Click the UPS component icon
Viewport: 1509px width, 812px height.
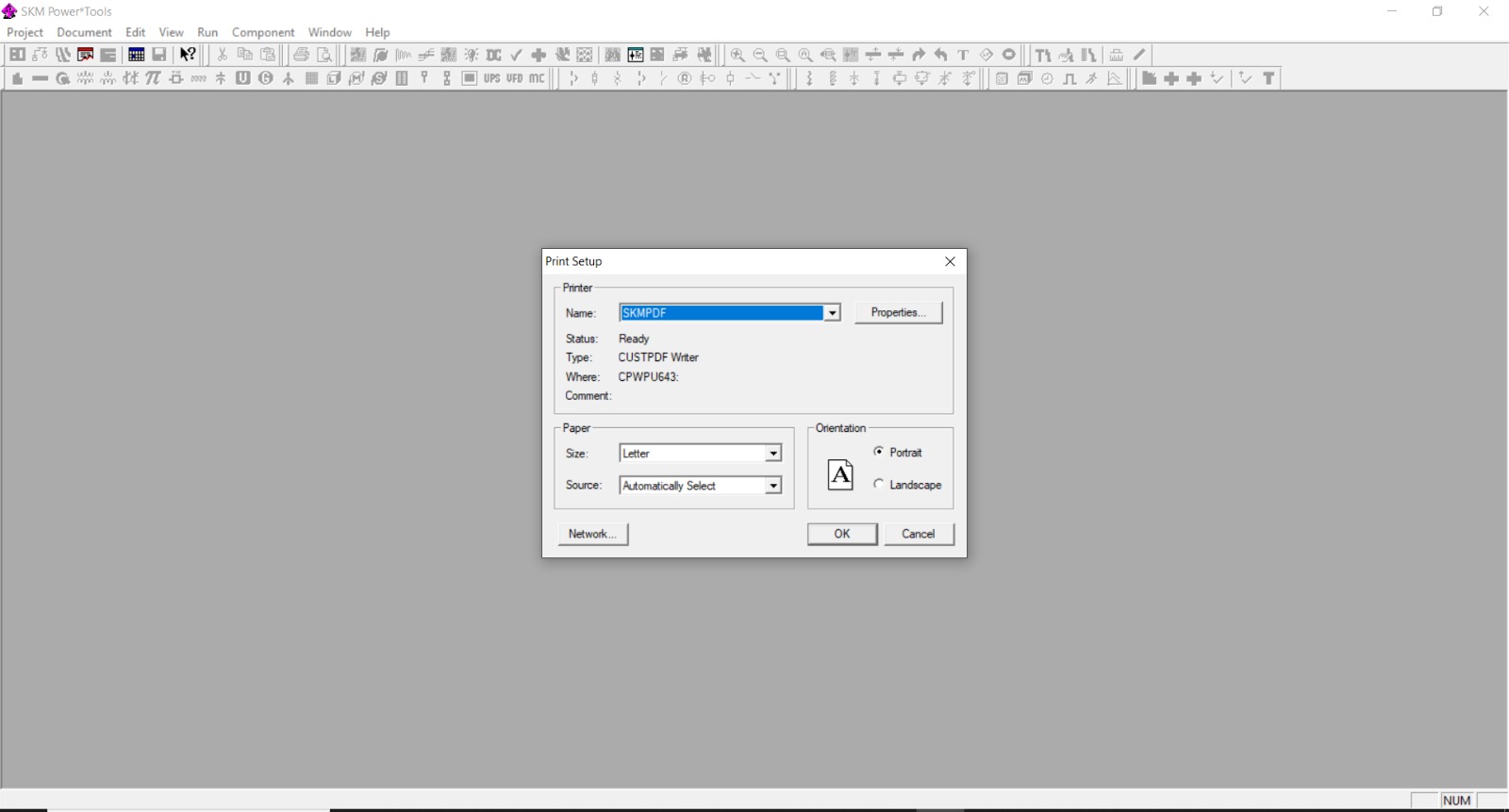pyautogui.click(x=492, y=78)
